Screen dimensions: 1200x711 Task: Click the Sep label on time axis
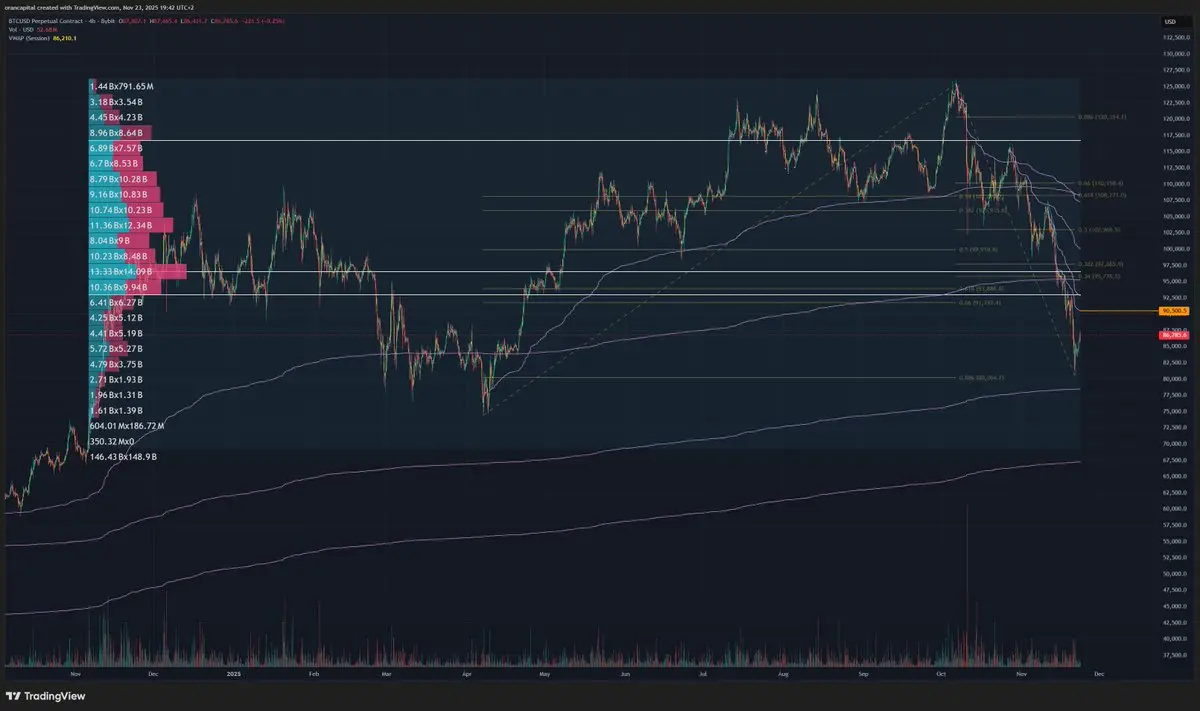tap(862, 675)
